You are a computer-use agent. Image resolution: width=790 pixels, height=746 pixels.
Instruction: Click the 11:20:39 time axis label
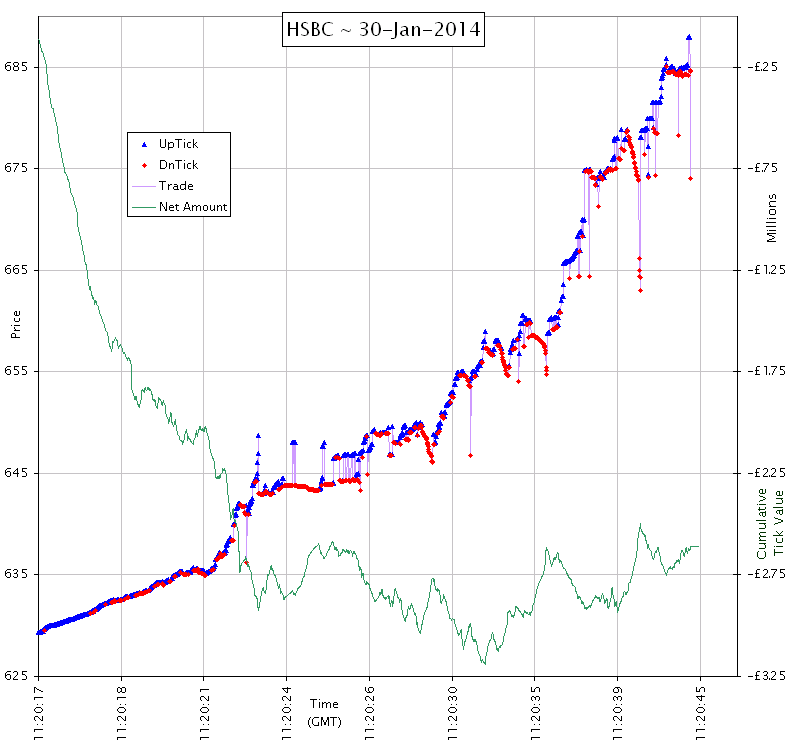tap(617, 713)
